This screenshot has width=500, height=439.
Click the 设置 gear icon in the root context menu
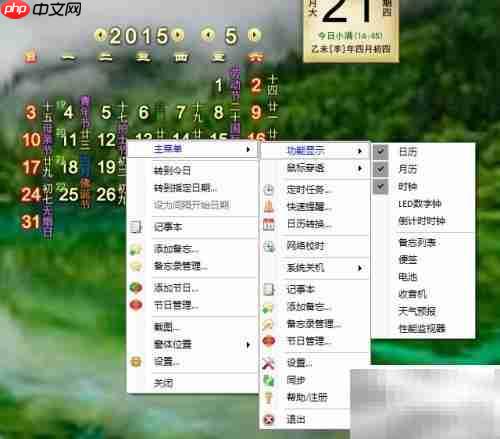pos(136,361)
